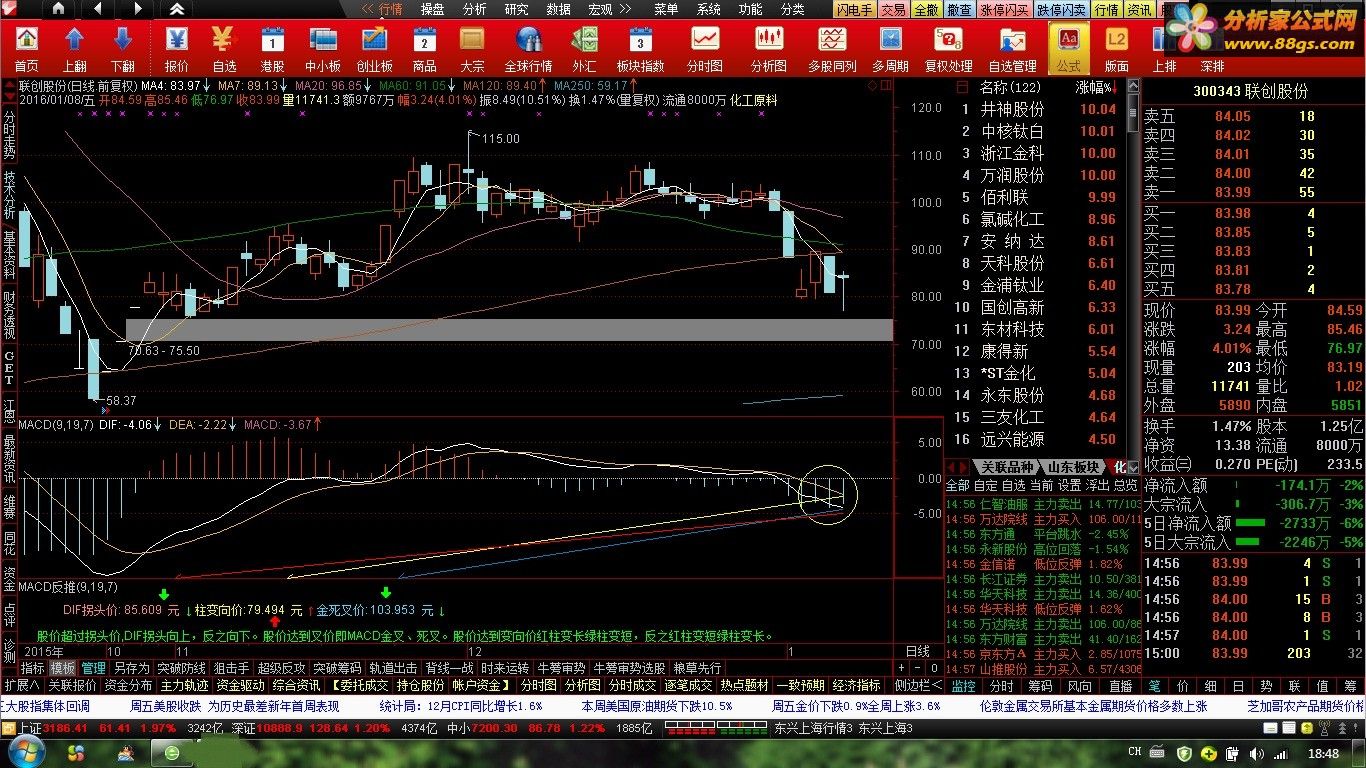Click the back arrow in title bar
This screenshot has height=768, width=1366.
pyautogui.click(x=97, y=9)
